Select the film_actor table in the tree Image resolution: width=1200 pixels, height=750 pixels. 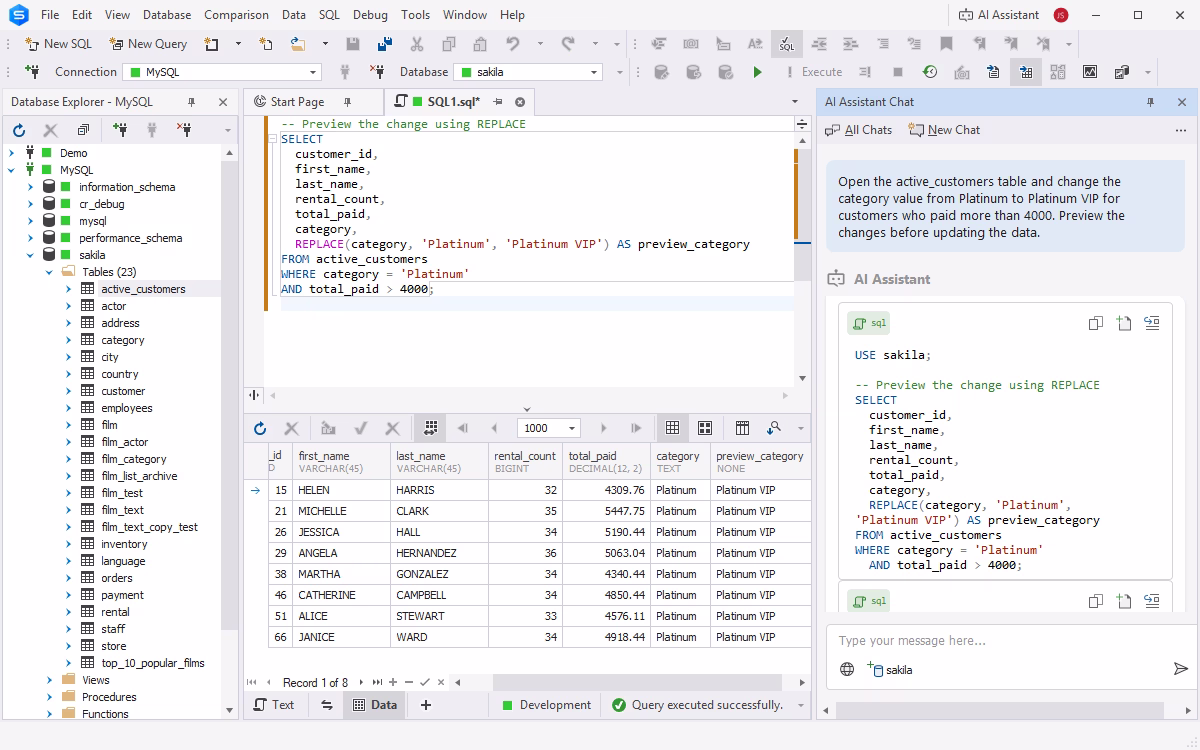coord(124,442)
